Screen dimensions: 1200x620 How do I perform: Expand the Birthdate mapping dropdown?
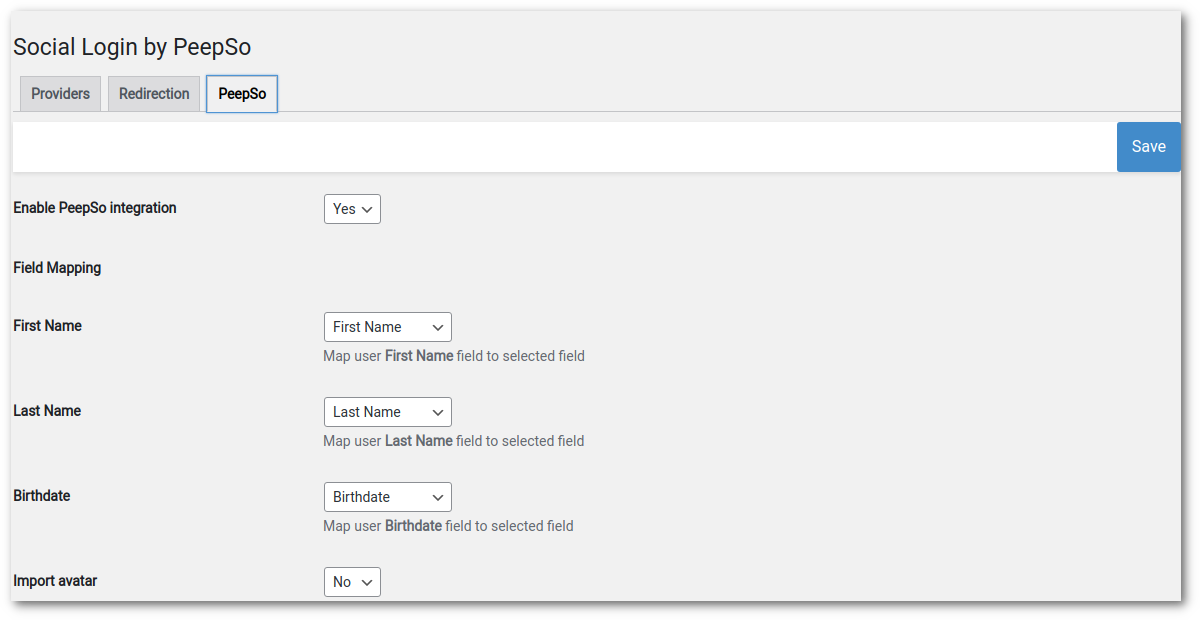(388, 497)
